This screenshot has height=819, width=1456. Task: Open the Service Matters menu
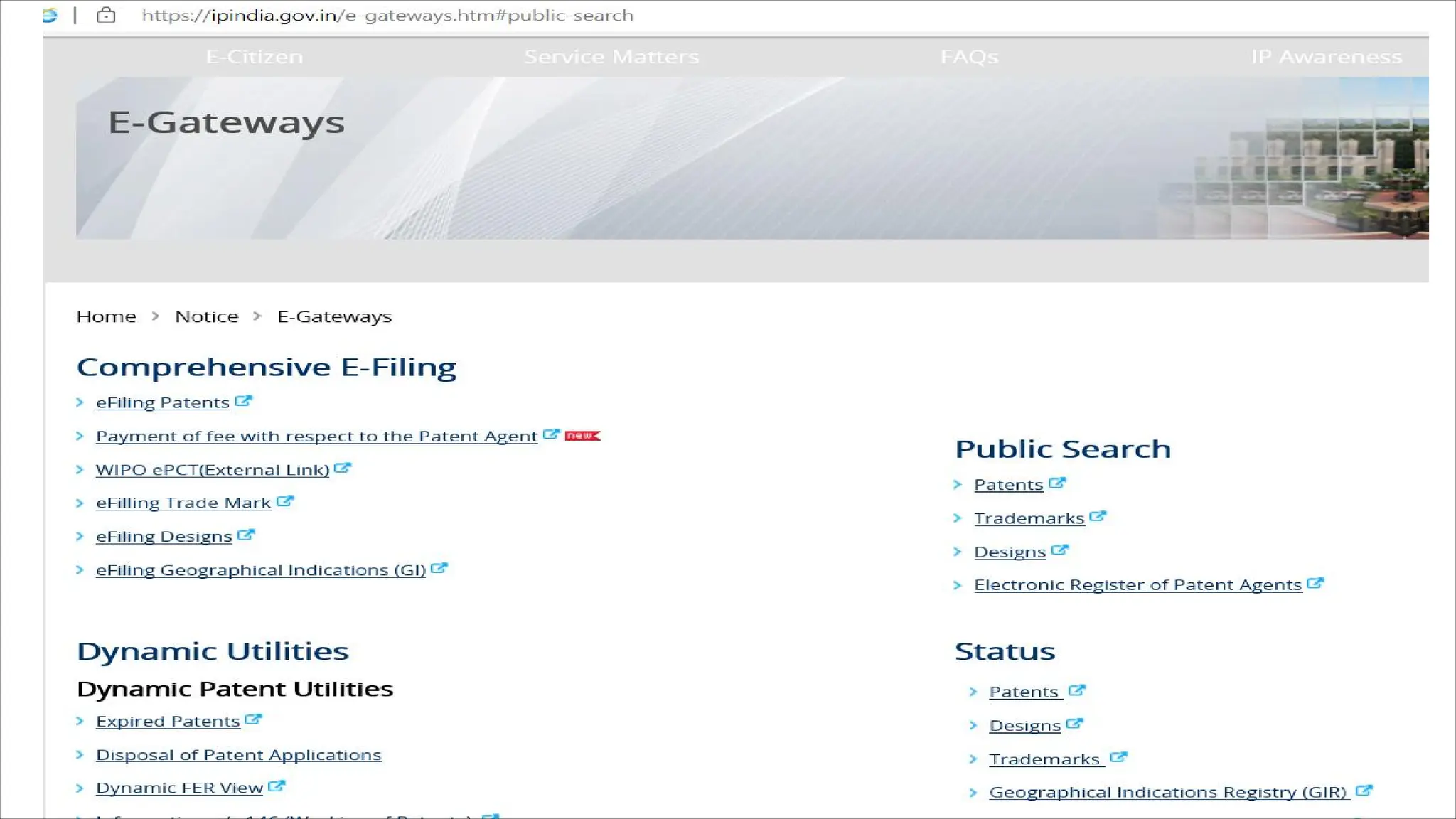[x=611, y=57]
